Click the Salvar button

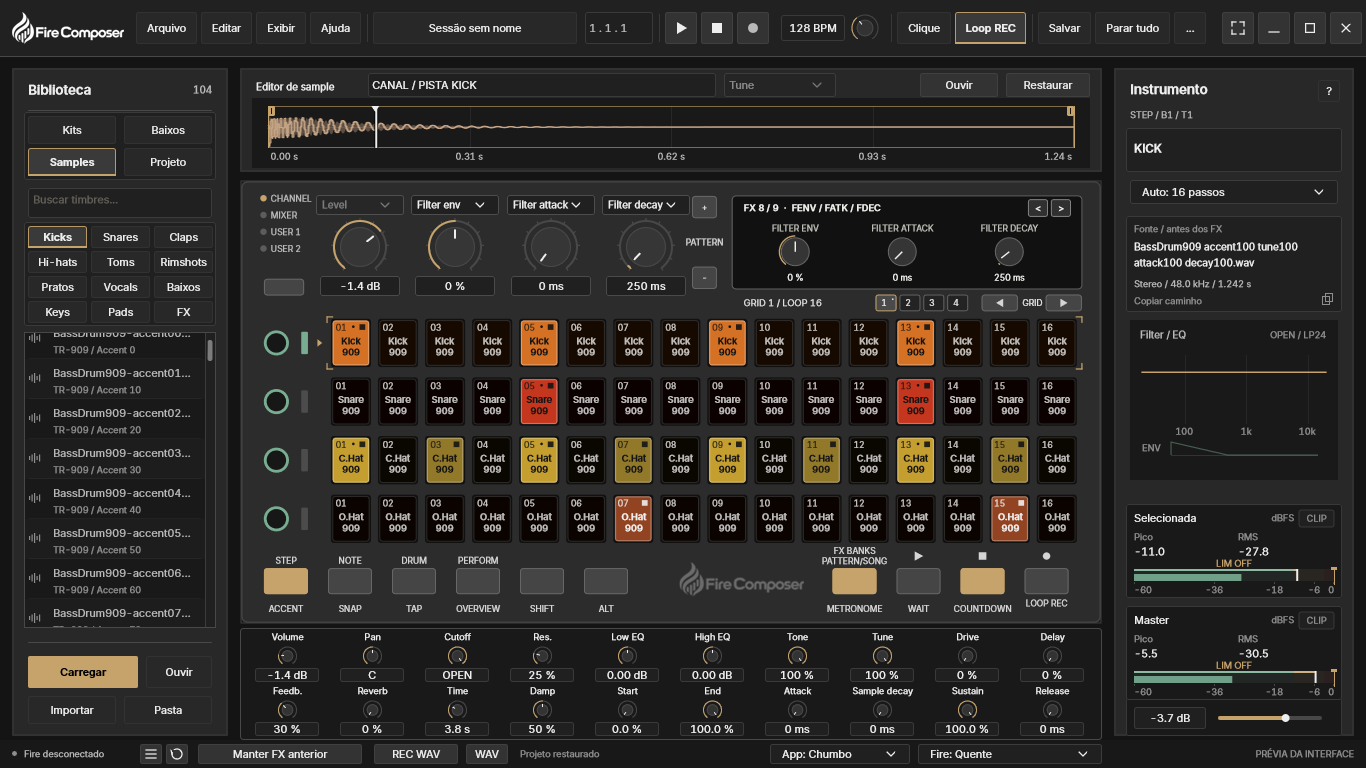click(1064, 28)
